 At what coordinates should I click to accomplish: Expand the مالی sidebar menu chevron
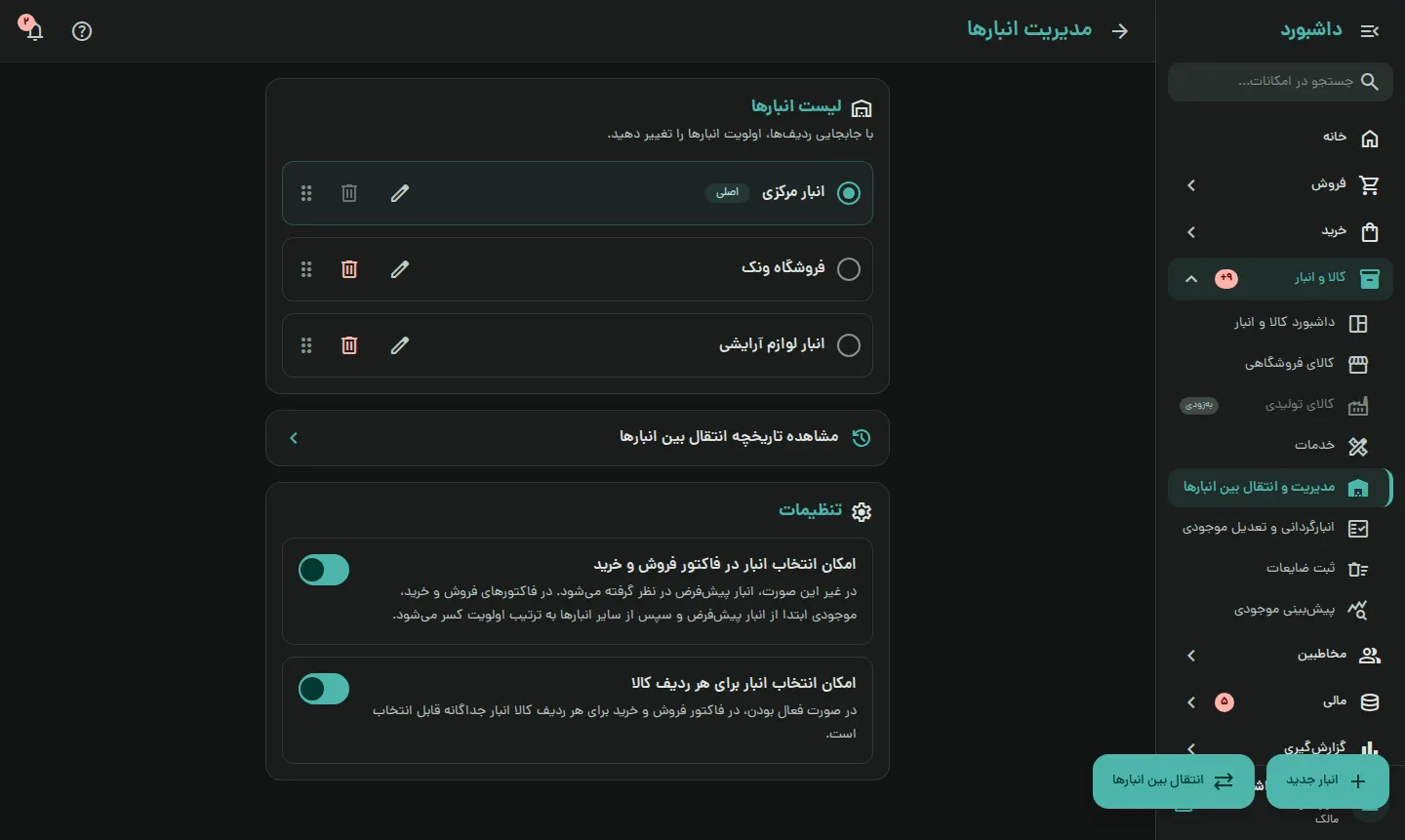coord(1191,702)
